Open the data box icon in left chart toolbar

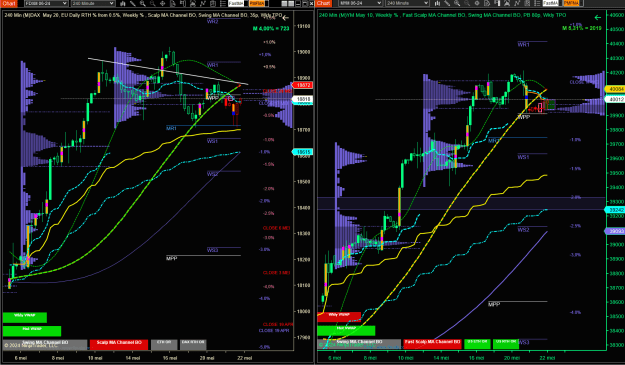tap(173, 3)
